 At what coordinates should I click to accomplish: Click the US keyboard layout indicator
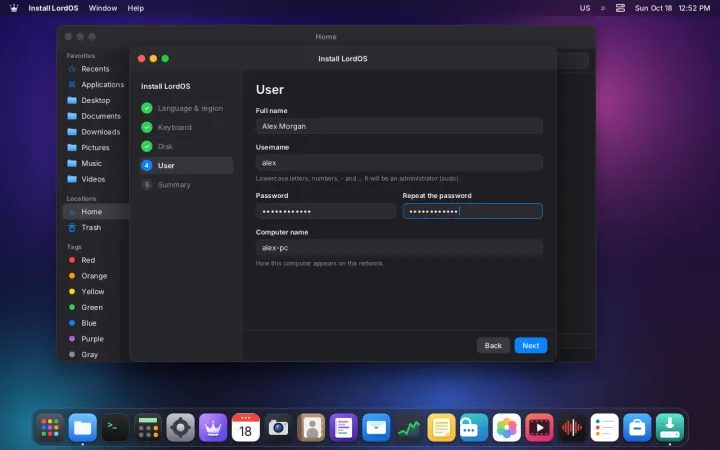point(585,8)
